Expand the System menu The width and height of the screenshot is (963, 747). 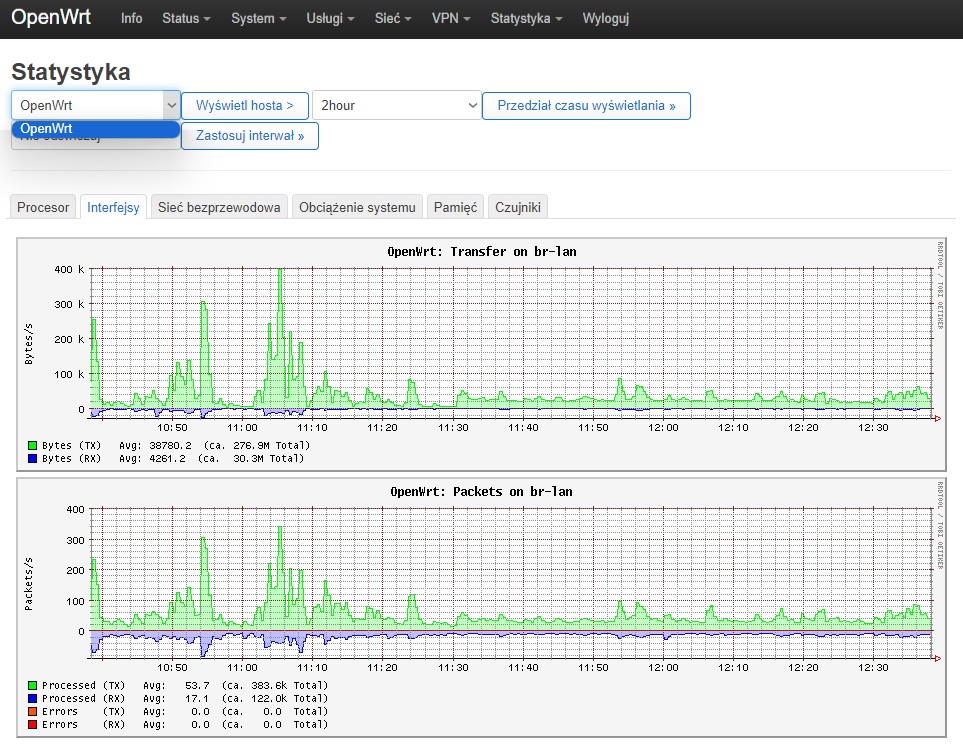click(x=259, y=18)
